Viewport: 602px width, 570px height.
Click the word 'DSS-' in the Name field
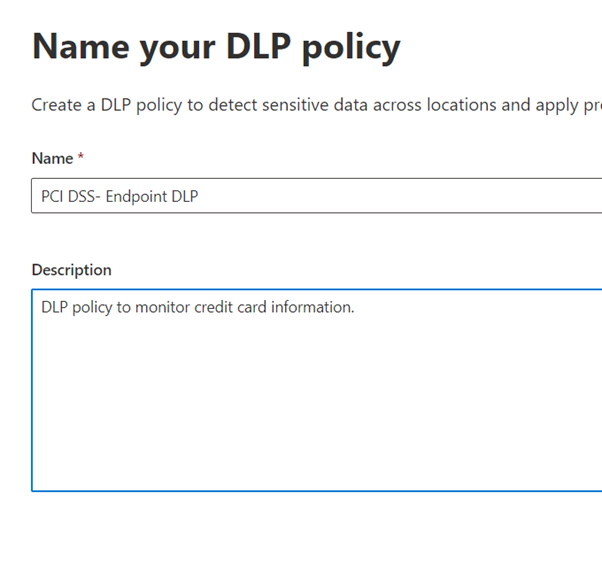coord(89,197)
